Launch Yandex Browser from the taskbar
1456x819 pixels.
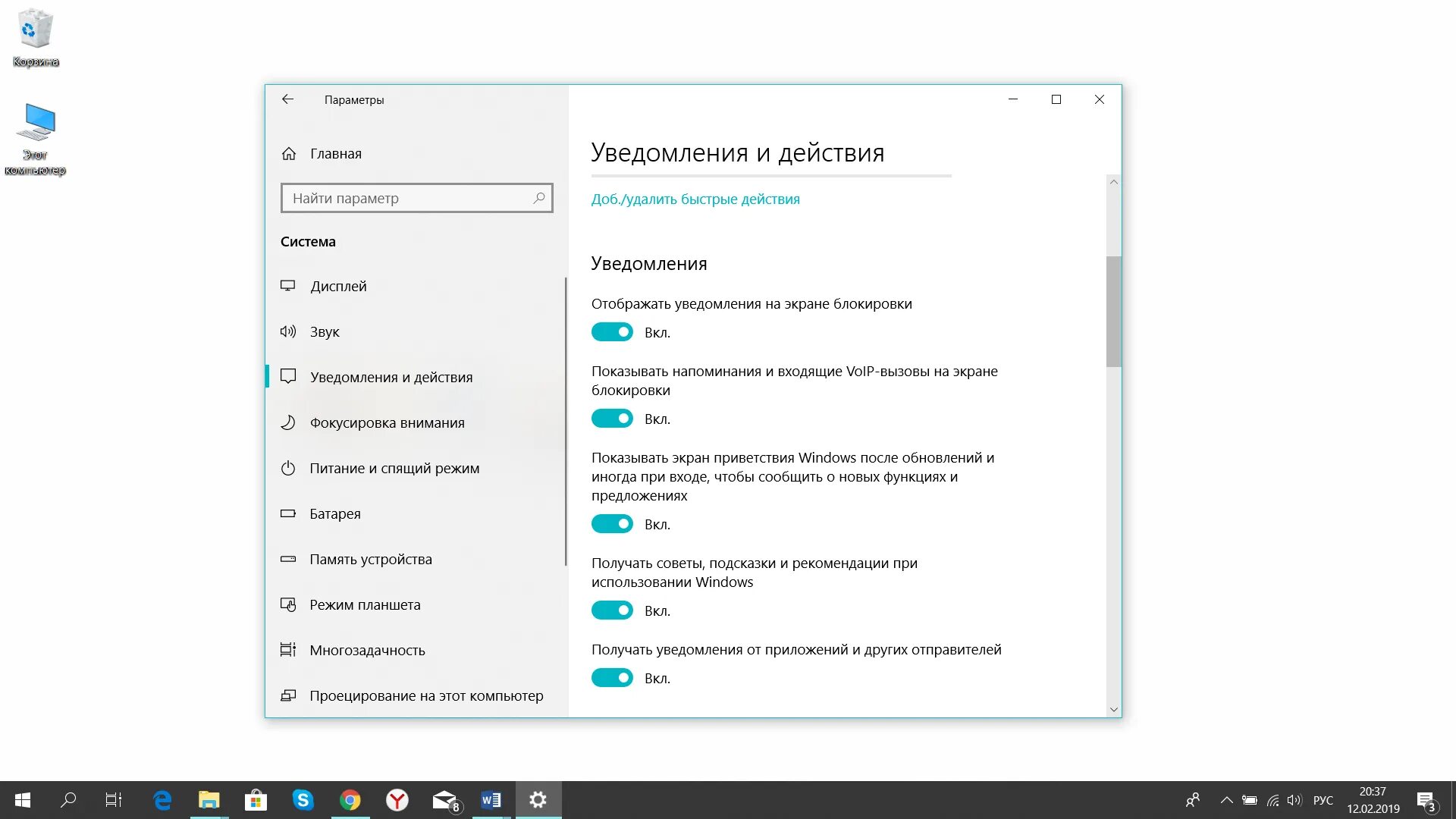397,799
